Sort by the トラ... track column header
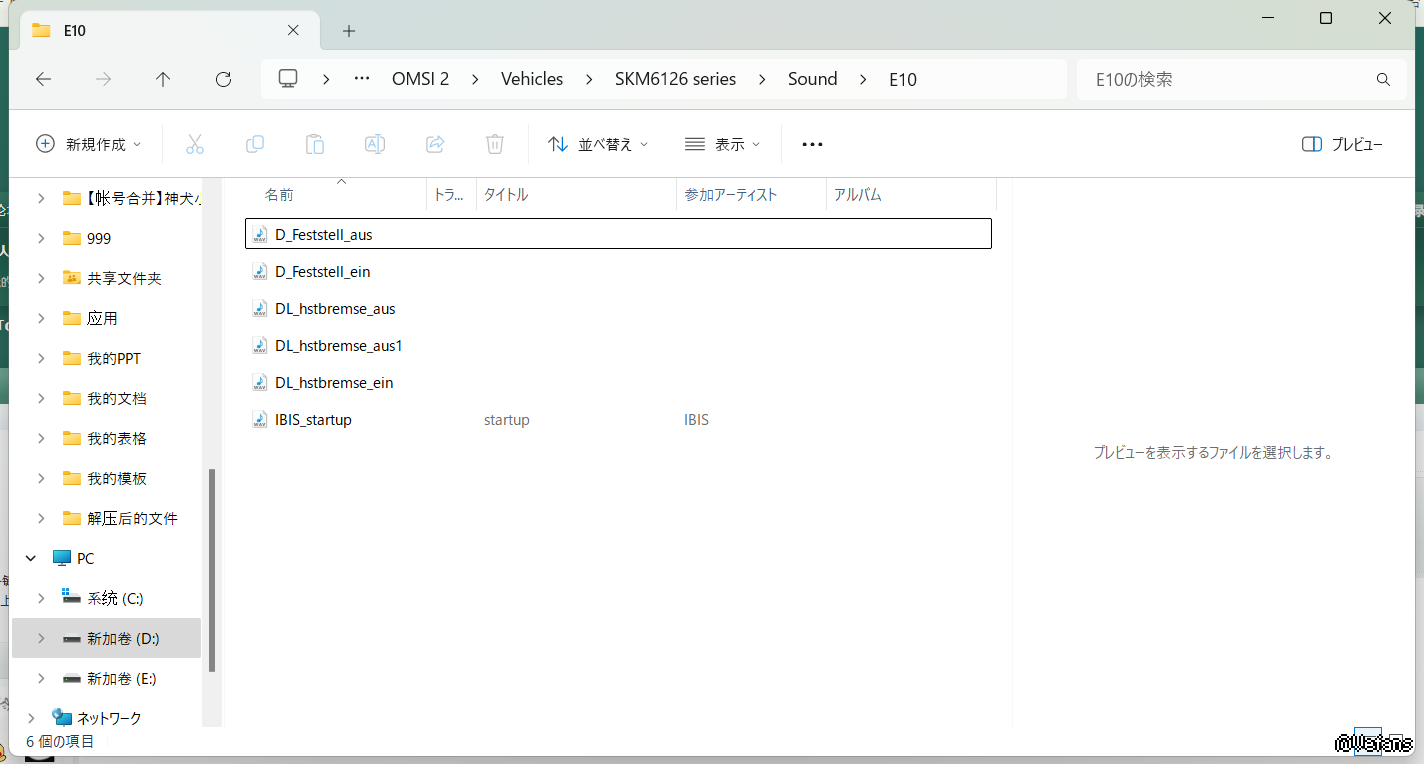1424x764 pixels. (451, 195)
